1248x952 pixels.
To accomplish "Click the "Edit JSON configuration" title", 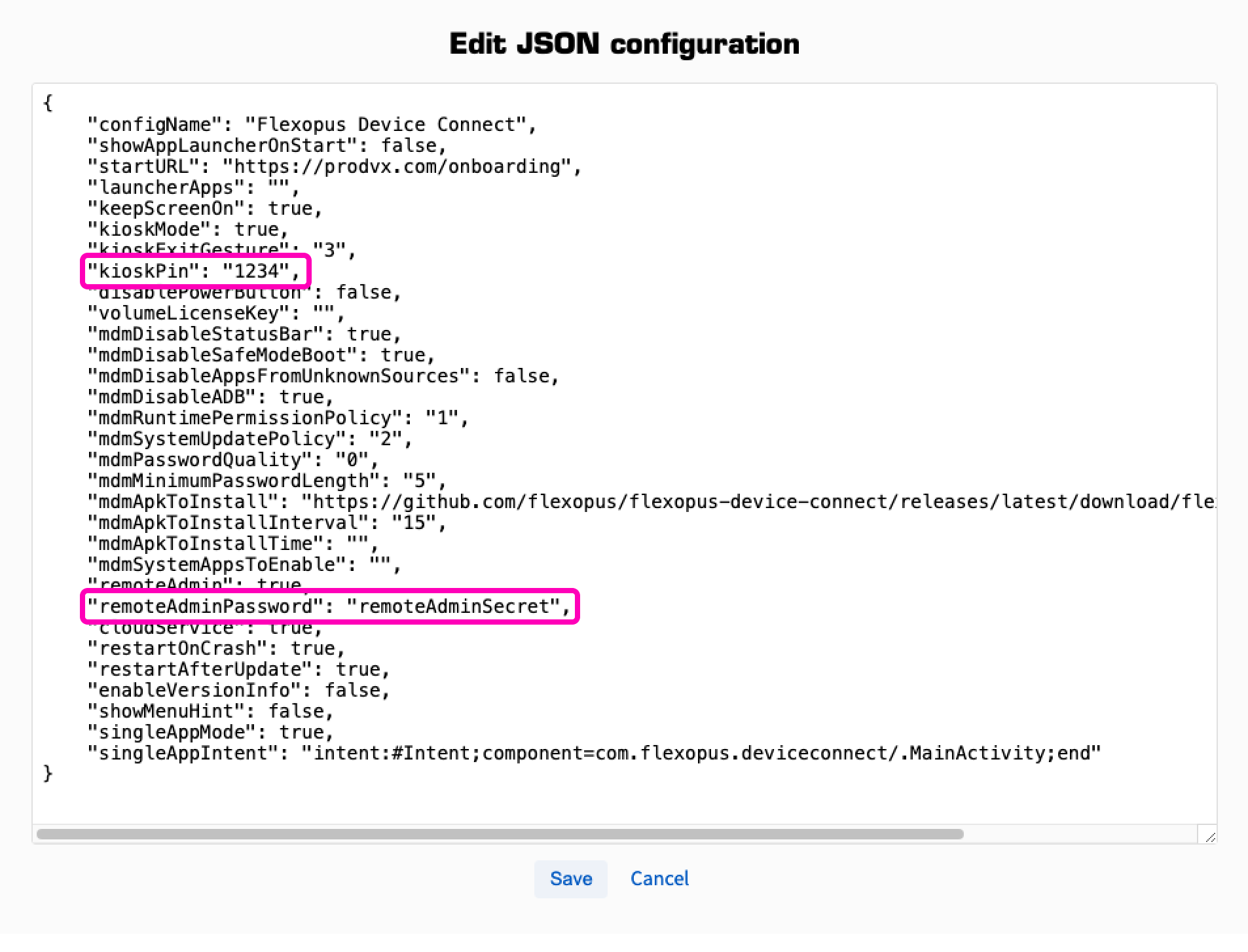I will [623, 43].
